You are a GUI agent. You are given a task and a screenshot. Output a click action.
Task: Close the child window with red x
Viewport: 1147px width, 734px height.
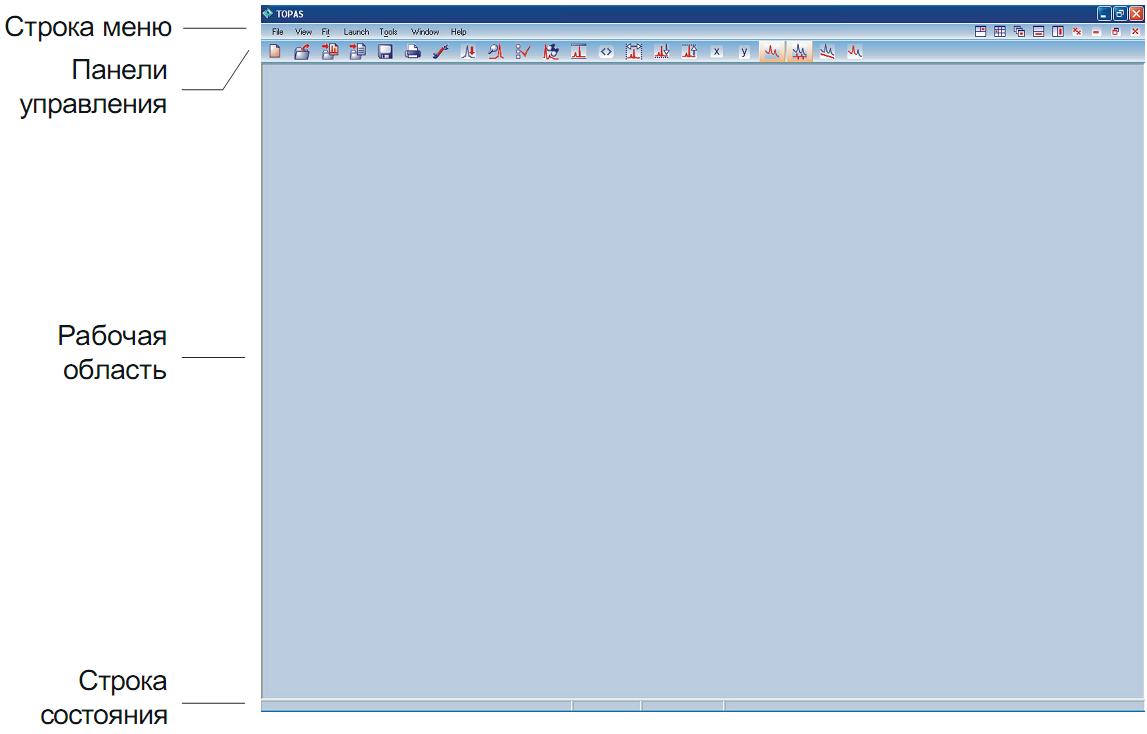[1135, 31]
